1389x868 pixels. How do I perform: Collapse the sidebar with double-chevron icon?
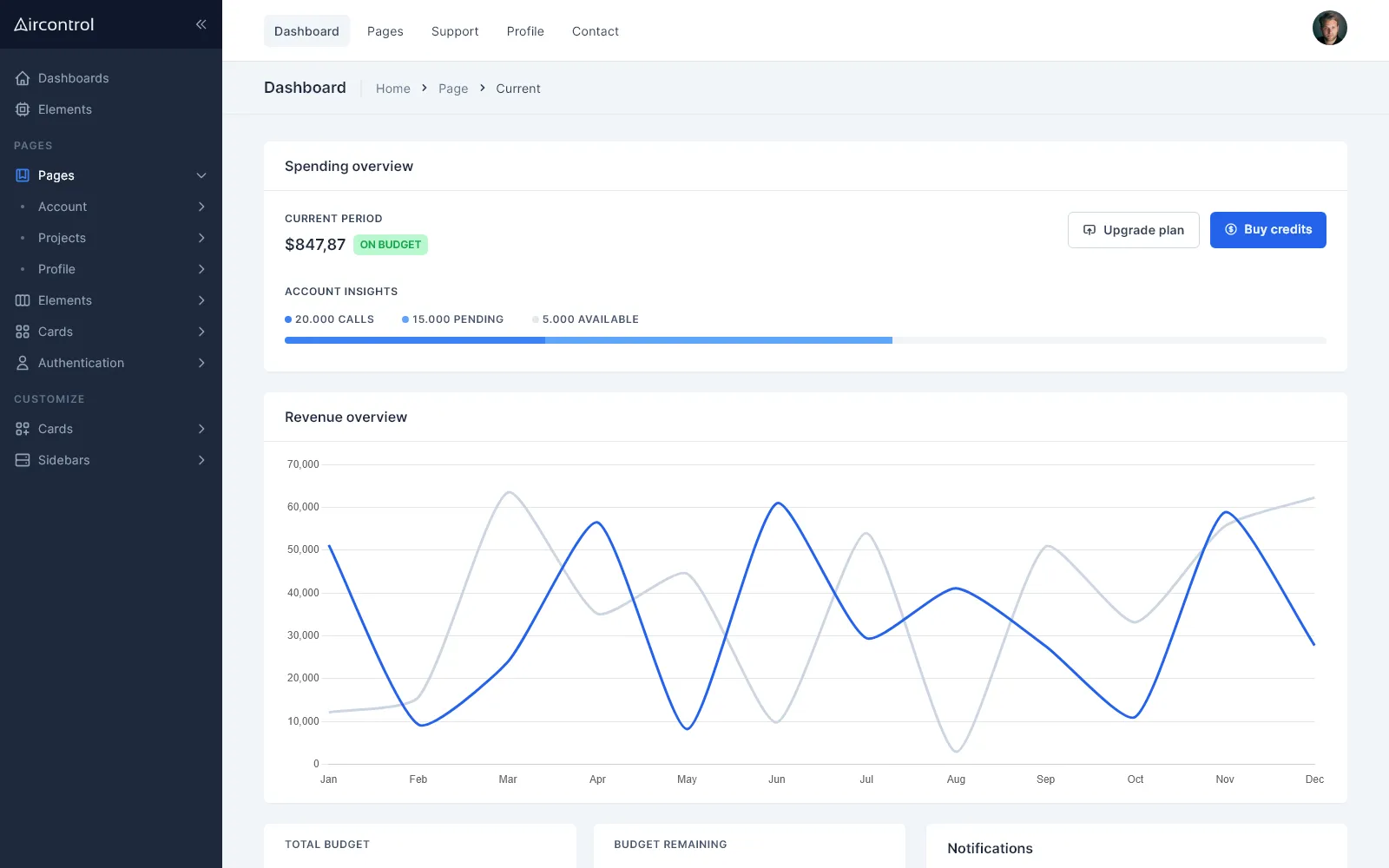click(x=201, y=24)
